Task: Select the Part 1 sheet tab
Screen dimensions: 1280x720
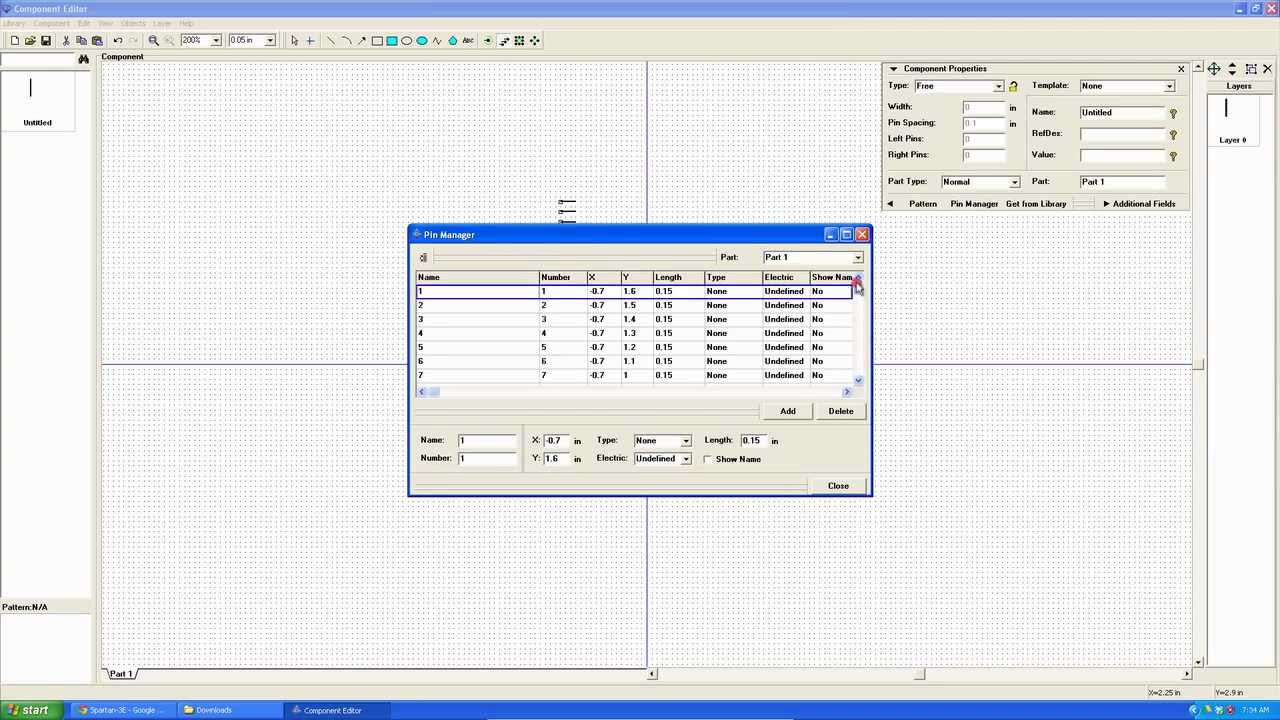Action: pyautogui.click(x=121, y=674)
